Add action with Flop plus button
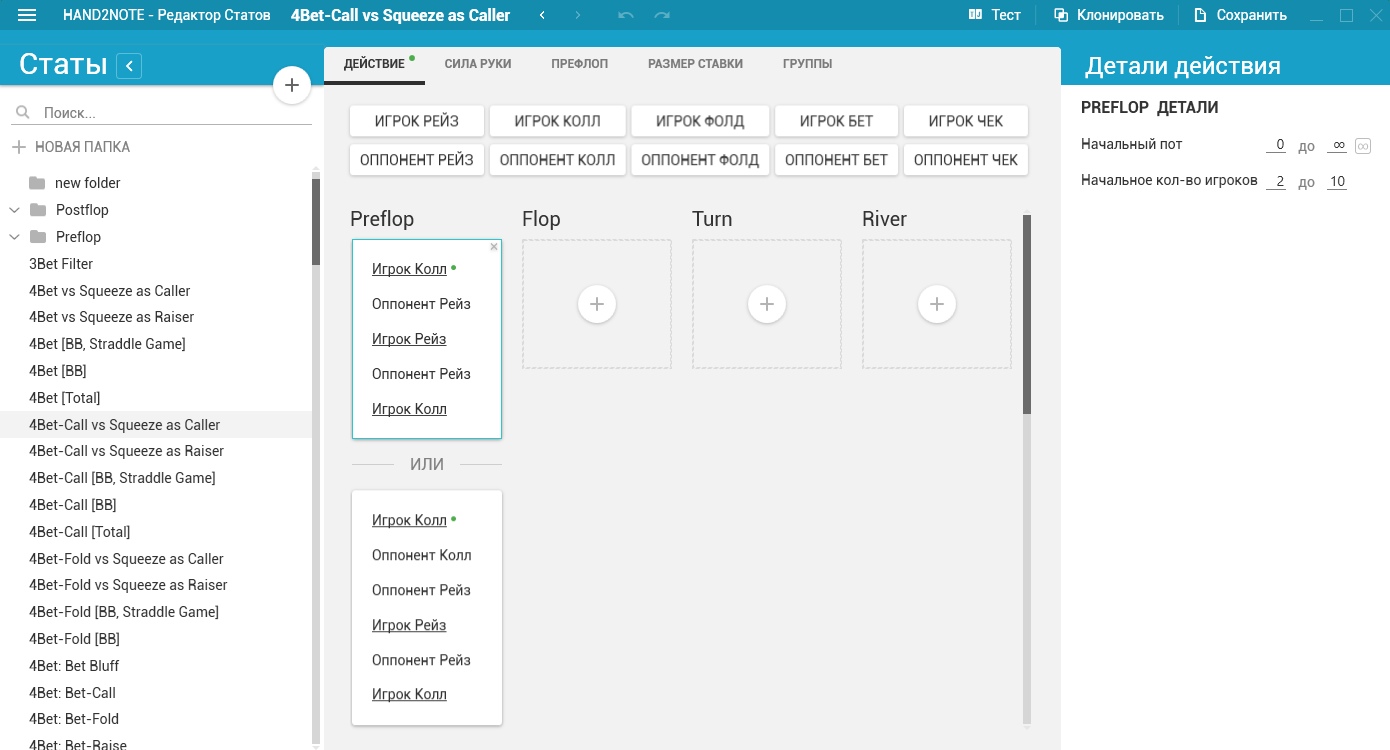Viewport: 1390px width, 750px height. [597, 304]
